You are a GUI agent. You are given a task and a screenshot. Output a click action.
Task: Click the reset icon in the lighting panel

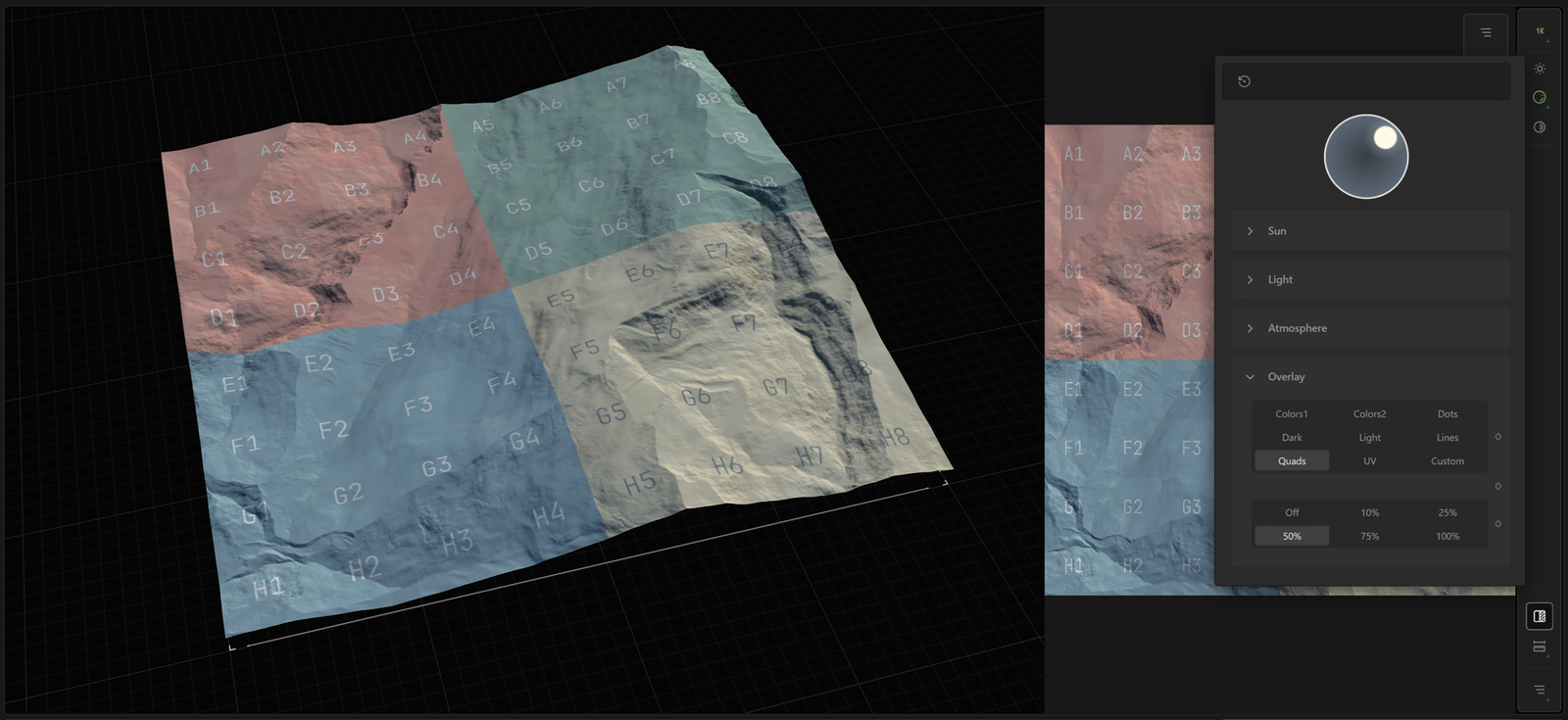1244,81
